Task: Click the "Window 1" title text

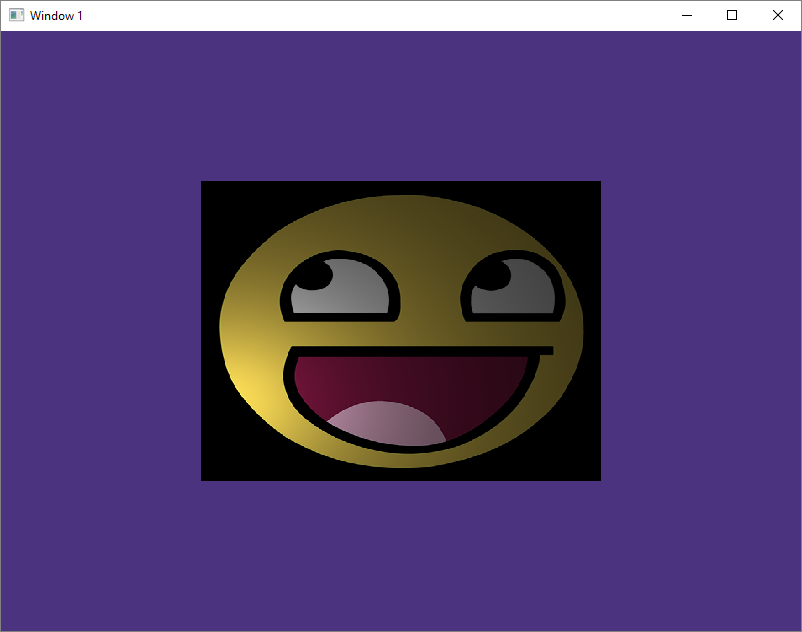Action: click(56, 16)
